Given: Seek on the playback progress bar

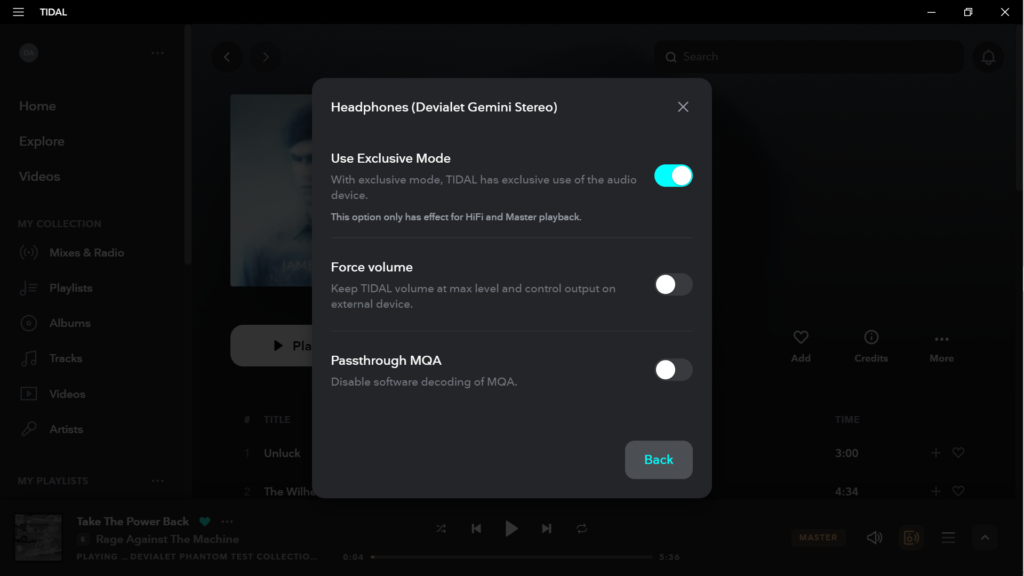Looking at the screenshot, I should point(512,557).
